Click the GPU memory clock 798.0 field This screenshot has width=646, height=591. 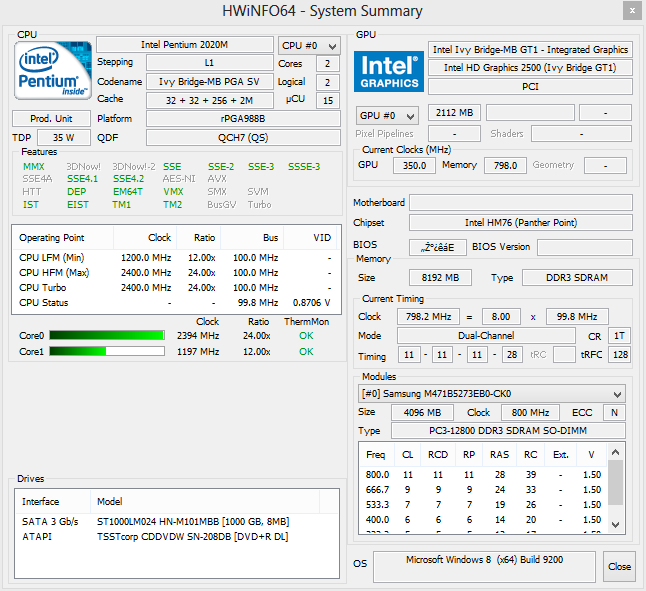point(506,166)
